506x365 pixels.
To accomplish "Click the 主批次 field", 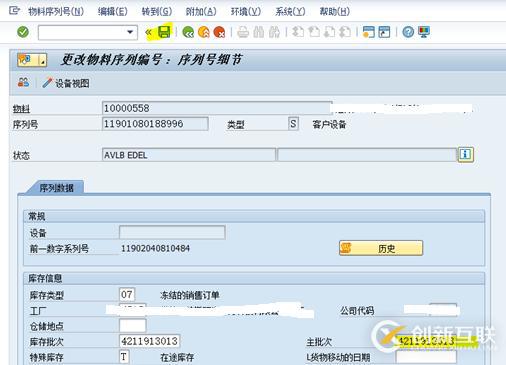I will click(426, 341).
